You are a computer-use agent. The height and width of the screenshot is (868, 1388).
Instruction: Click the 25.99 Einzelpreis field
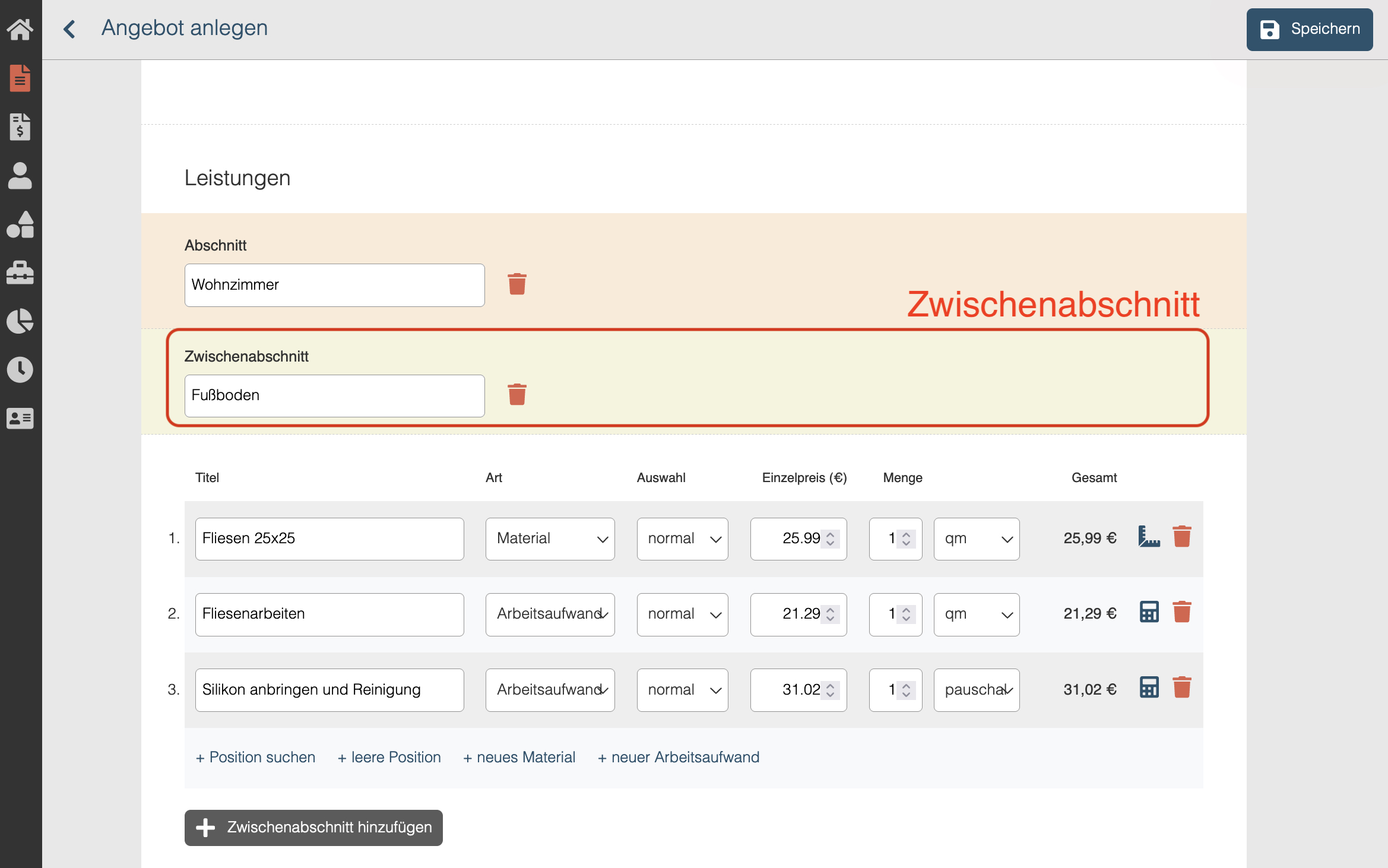[x=798, y=538]
